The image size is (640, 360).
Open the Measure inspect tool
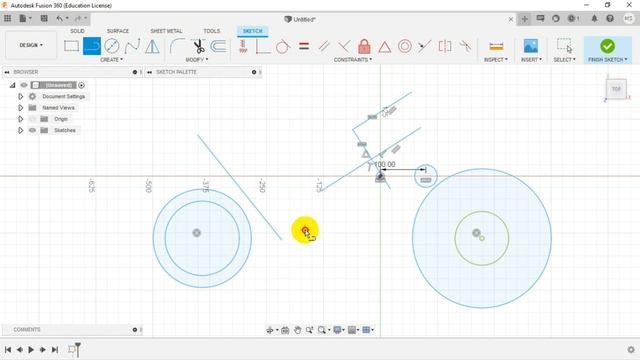[x=496, y=46]
